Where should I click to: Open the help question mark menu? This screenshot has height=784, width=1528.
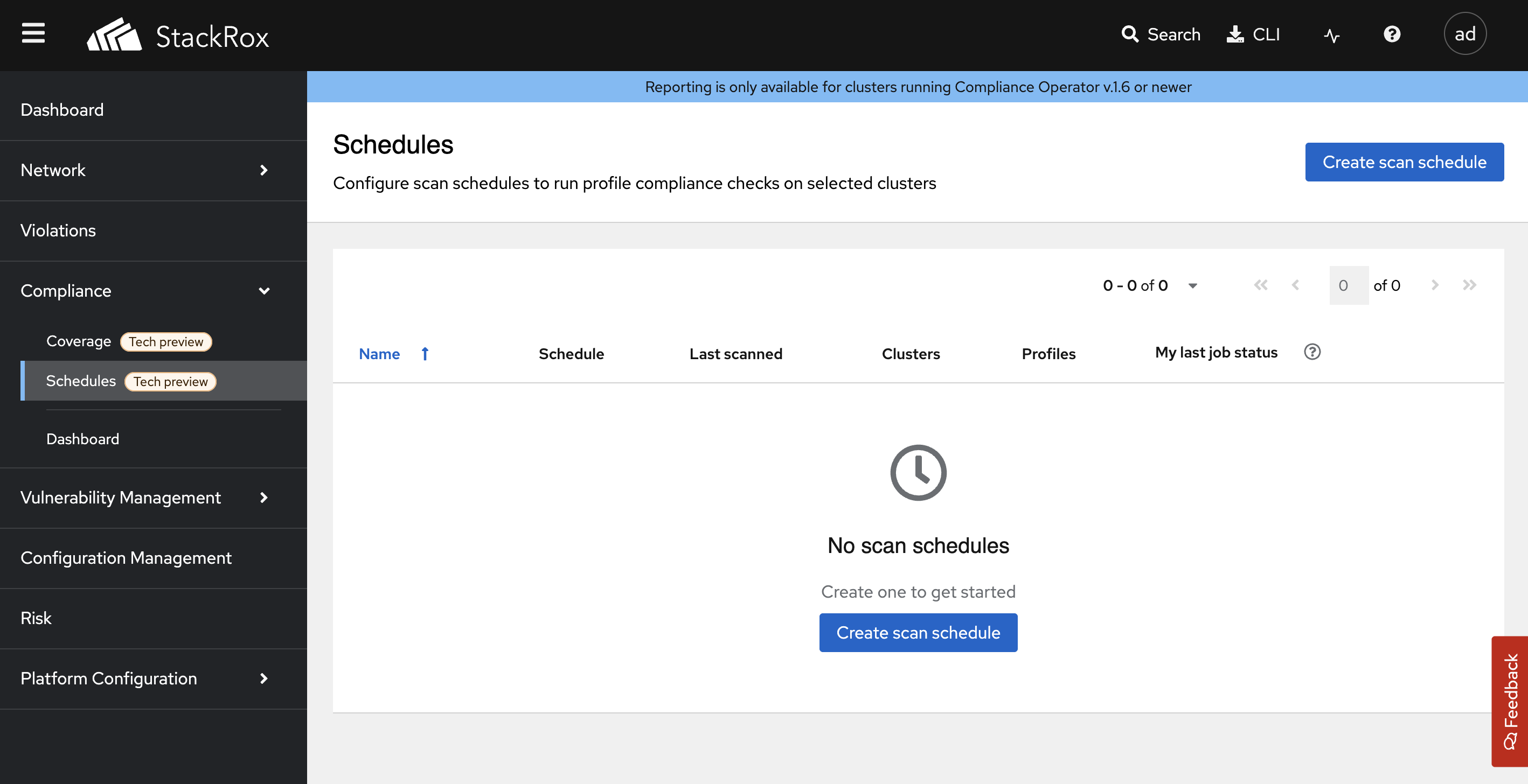pyautogui.click(x=1392, y=34)
